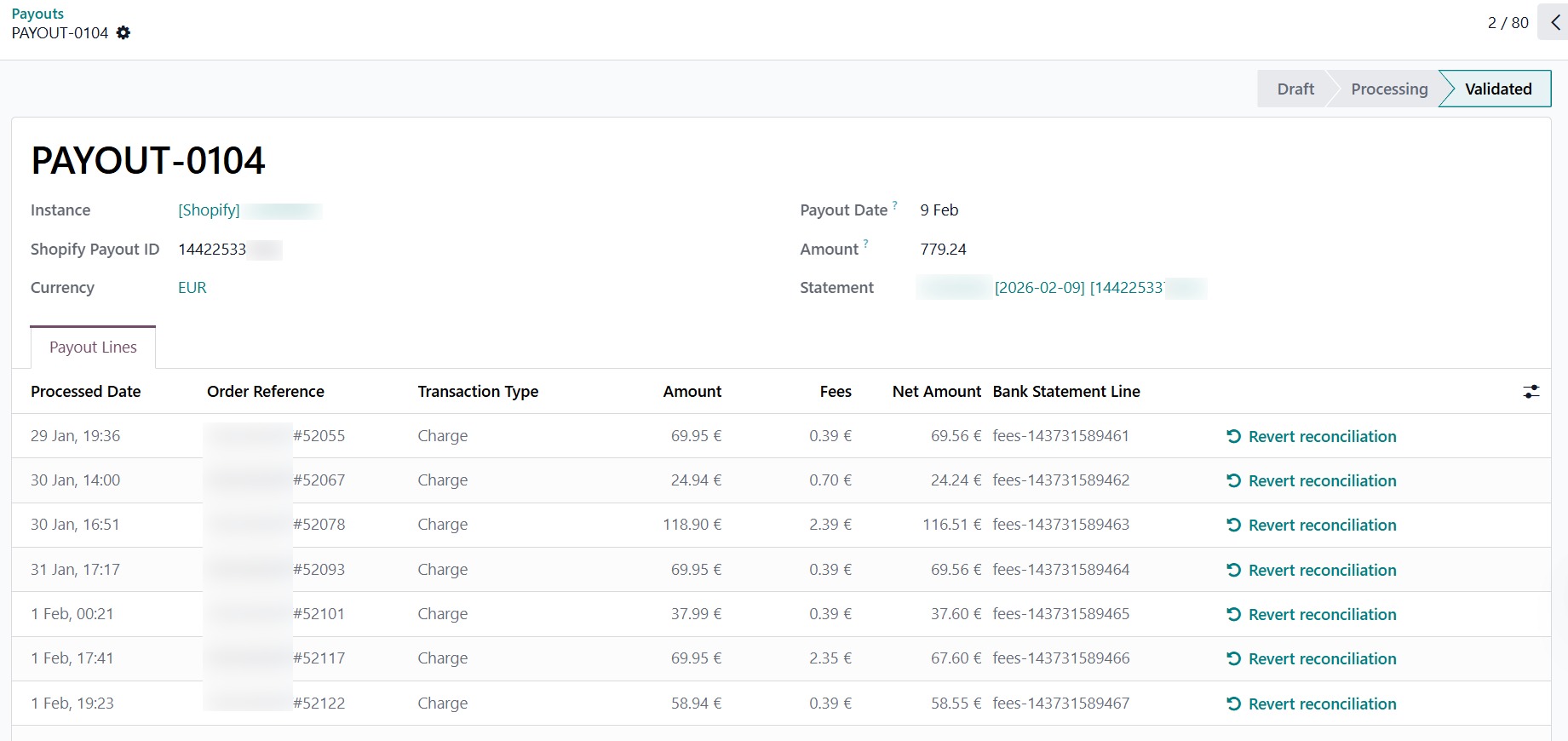Viewport: 1568px width, 741px height.
Task: Click the revert icon in the #52067 row
Action: [1233, 480]
